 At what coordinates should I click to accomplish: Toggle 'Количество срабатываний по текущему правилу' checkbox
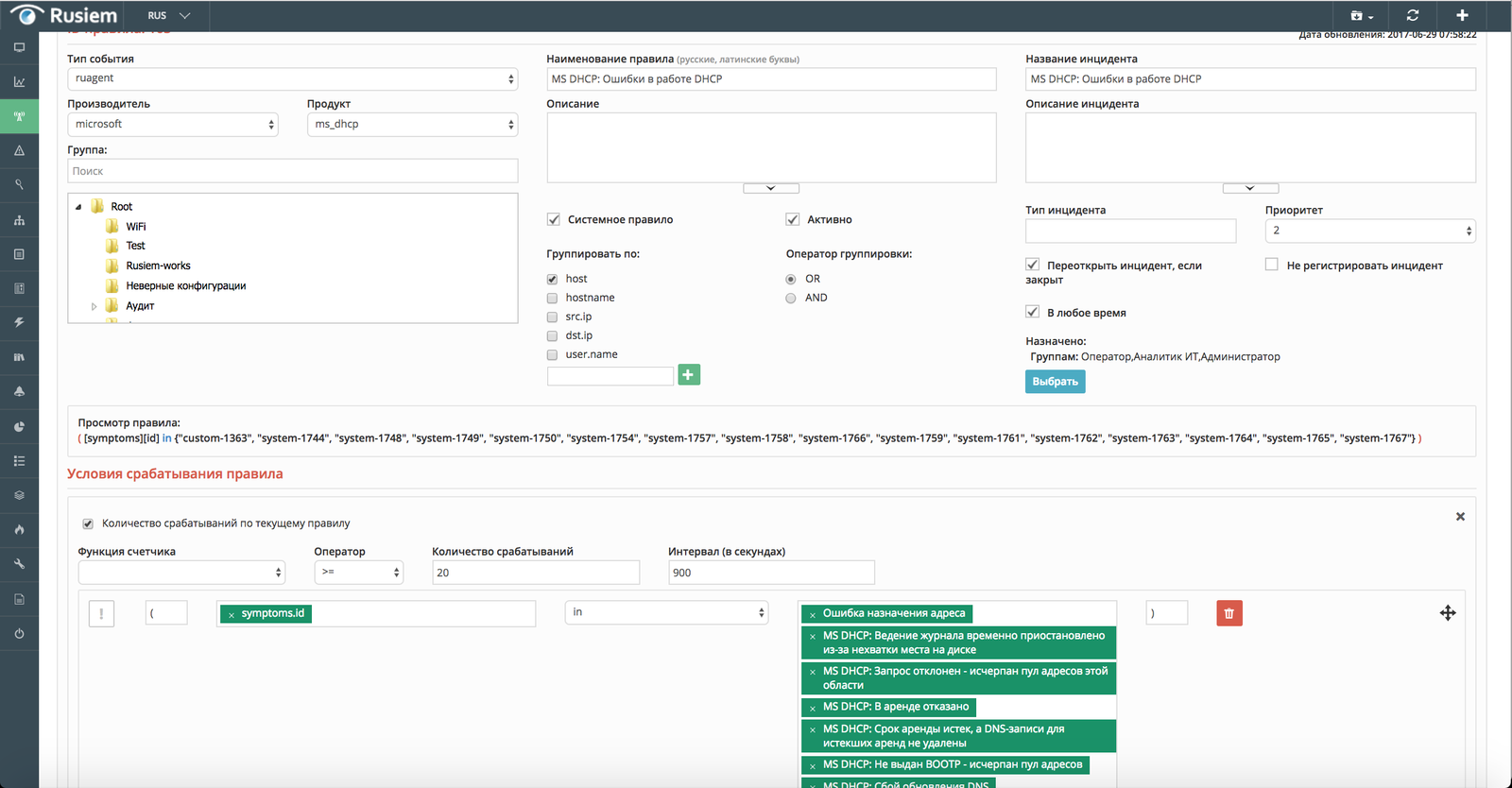[88, 523]
